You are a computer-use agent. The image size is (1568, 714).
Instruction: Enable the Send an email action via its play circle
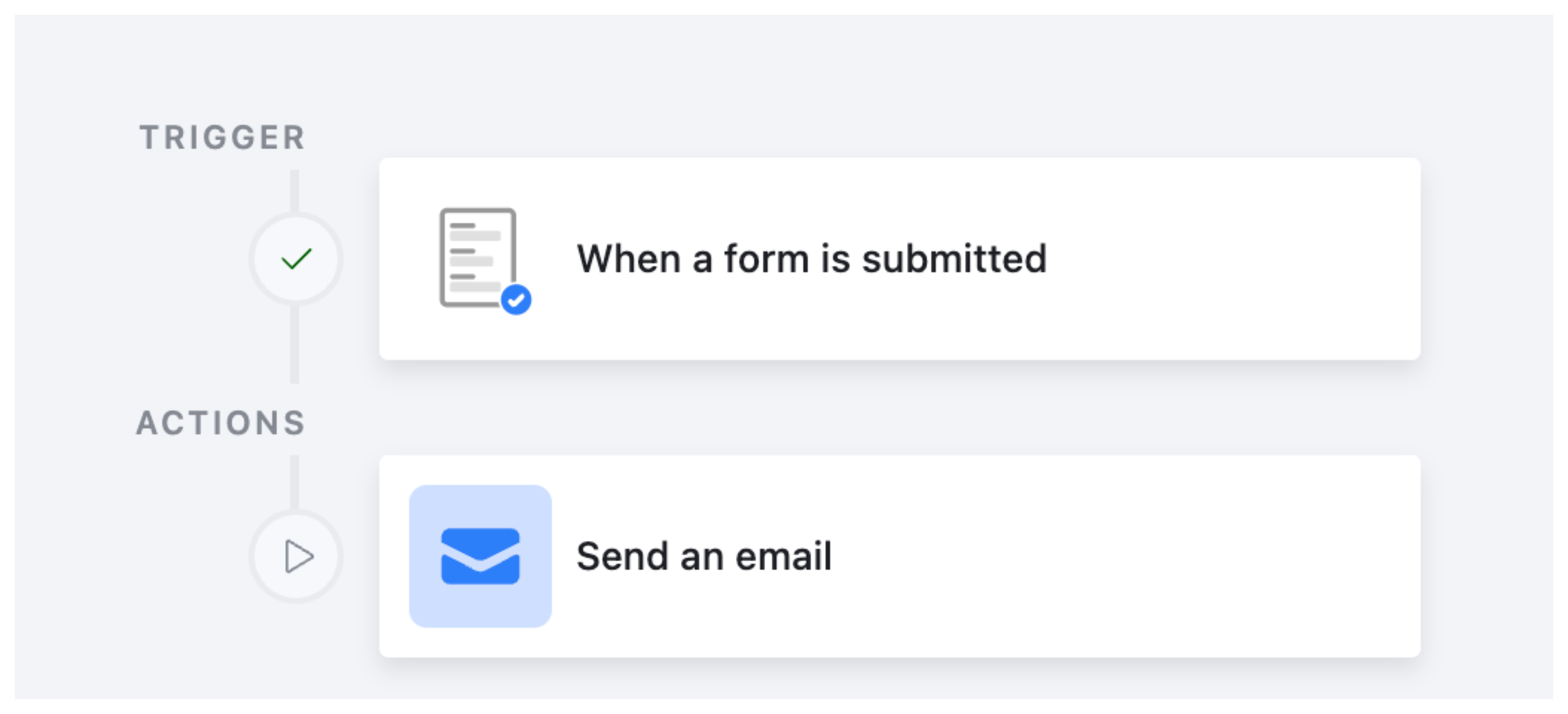coord(297,554)
